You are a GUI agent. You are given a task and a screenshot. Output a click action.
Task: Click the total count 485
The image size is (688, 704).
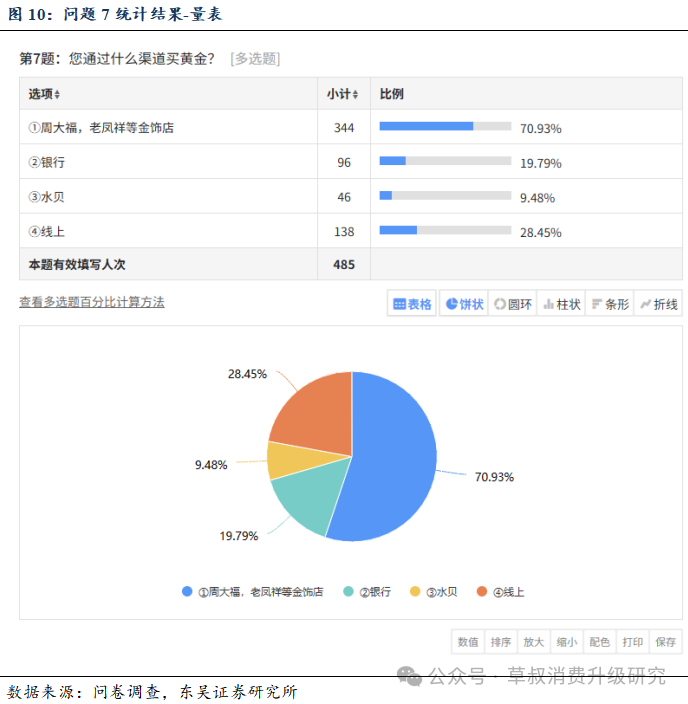344,264
